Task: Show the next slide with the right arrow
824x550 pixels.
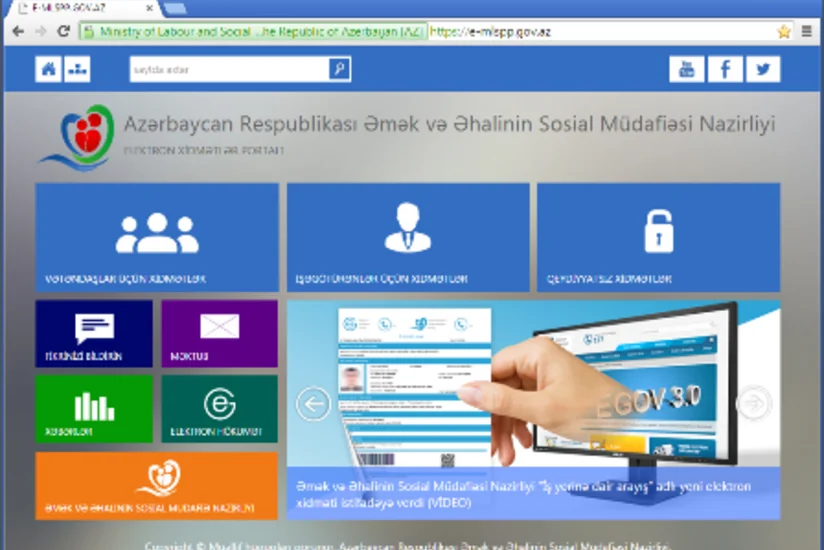Action: (754, 403)
